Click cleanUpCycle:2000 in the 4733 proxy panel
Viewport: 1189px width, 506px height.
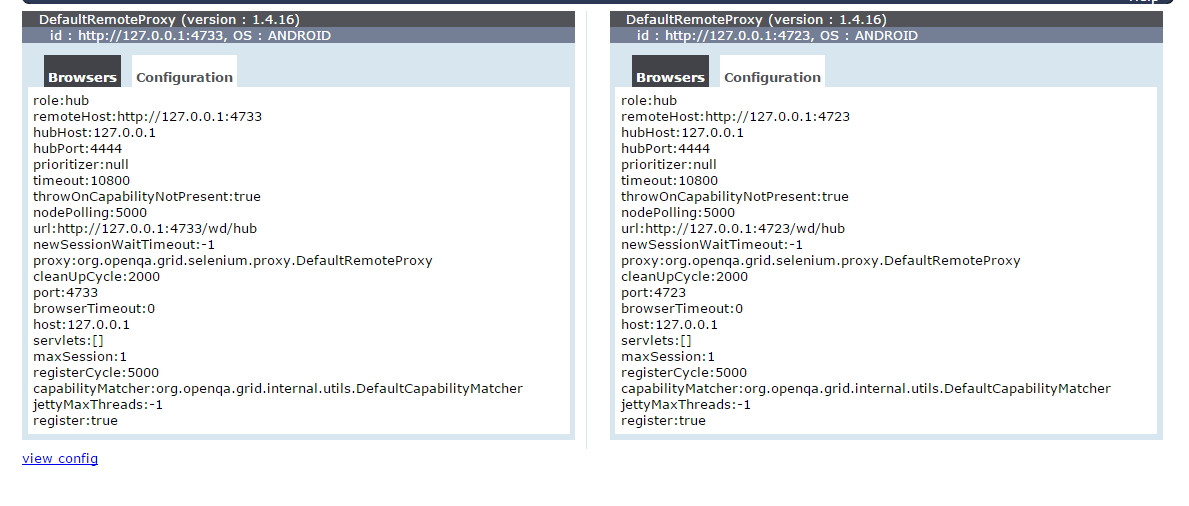(96, 276)
